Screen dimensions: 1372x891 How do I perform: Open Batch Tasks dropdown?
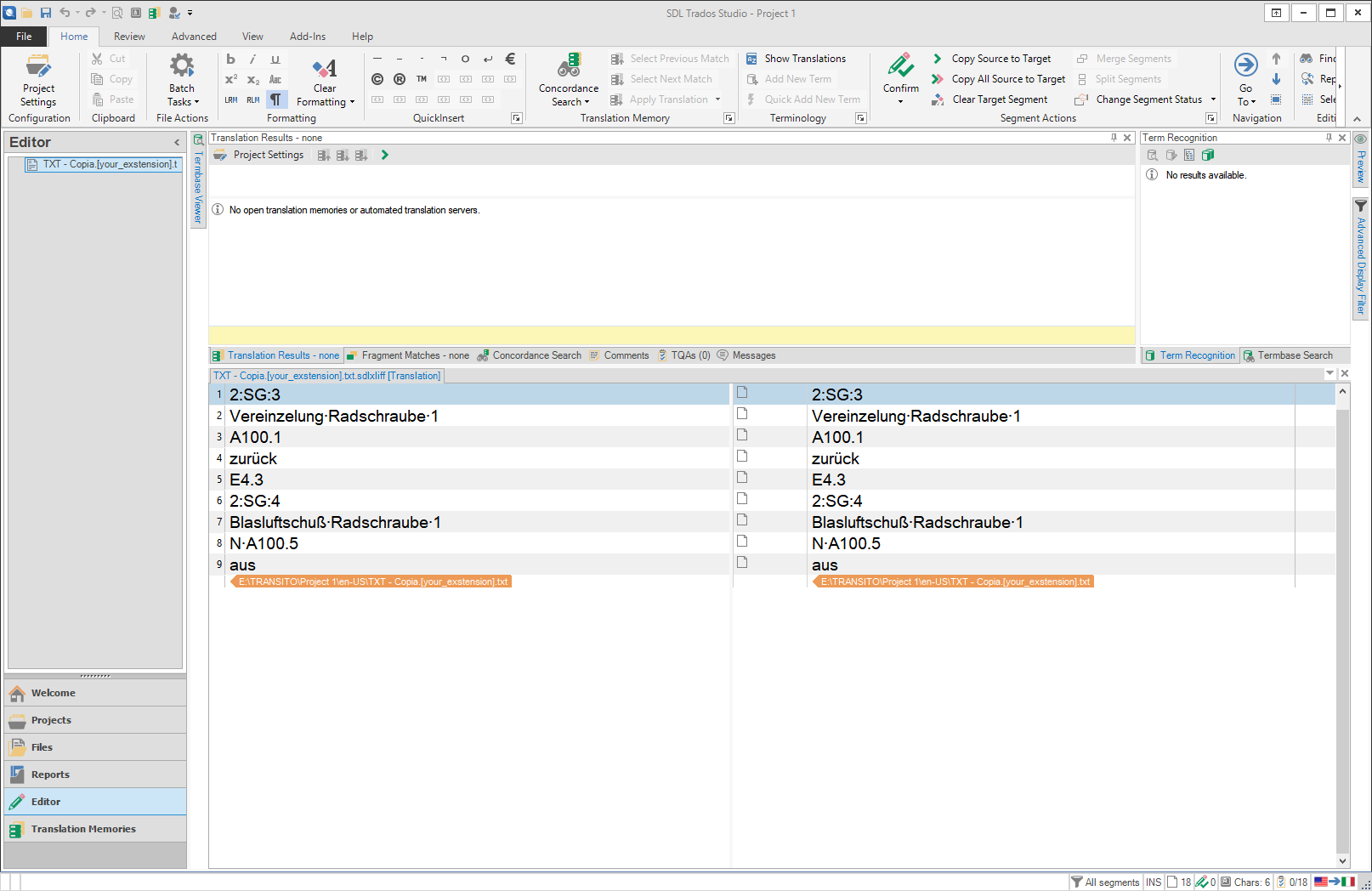click(182, 80)
